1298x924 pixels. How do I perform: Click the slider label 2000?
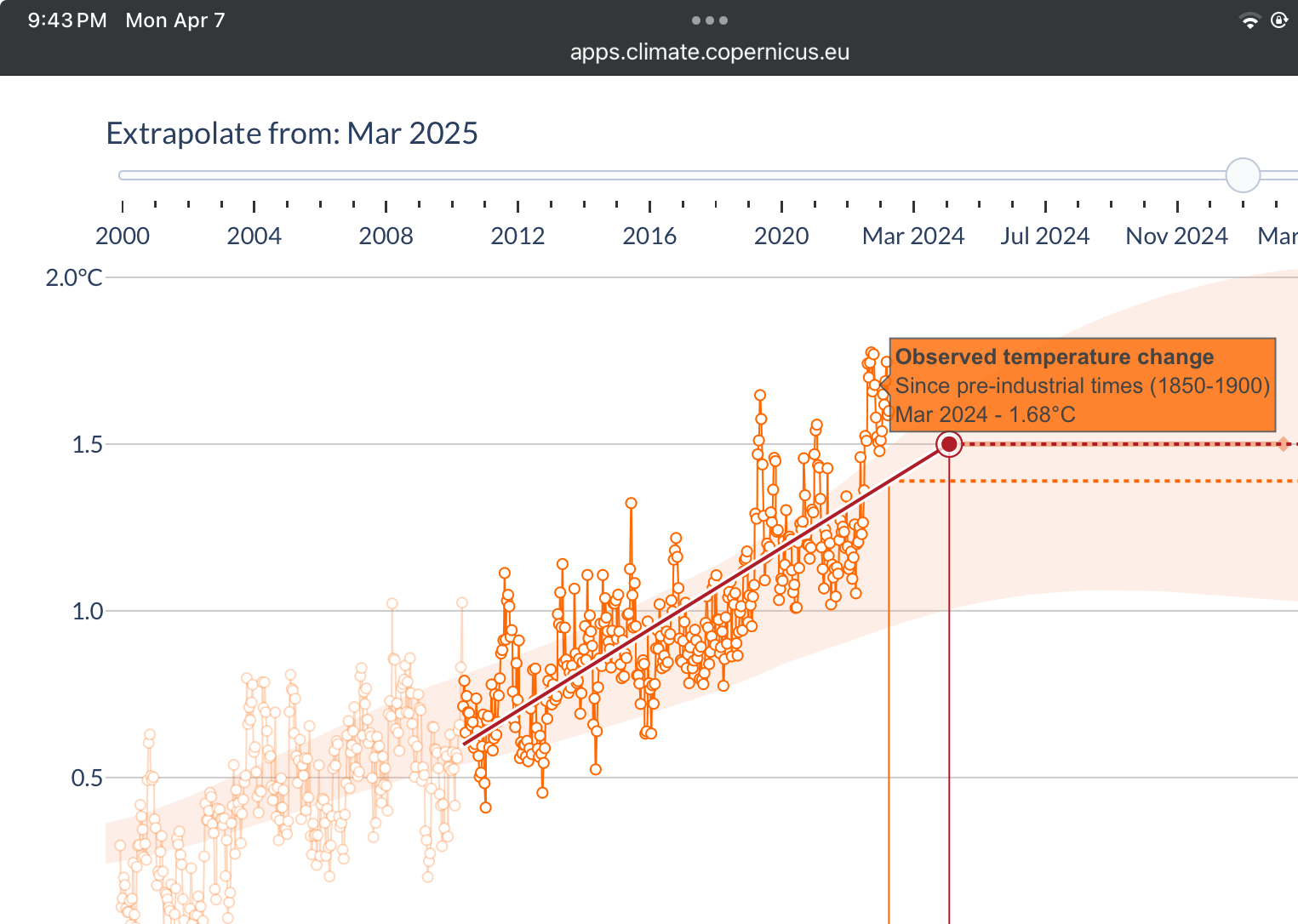pyautogui.click(x=123, y=236)
